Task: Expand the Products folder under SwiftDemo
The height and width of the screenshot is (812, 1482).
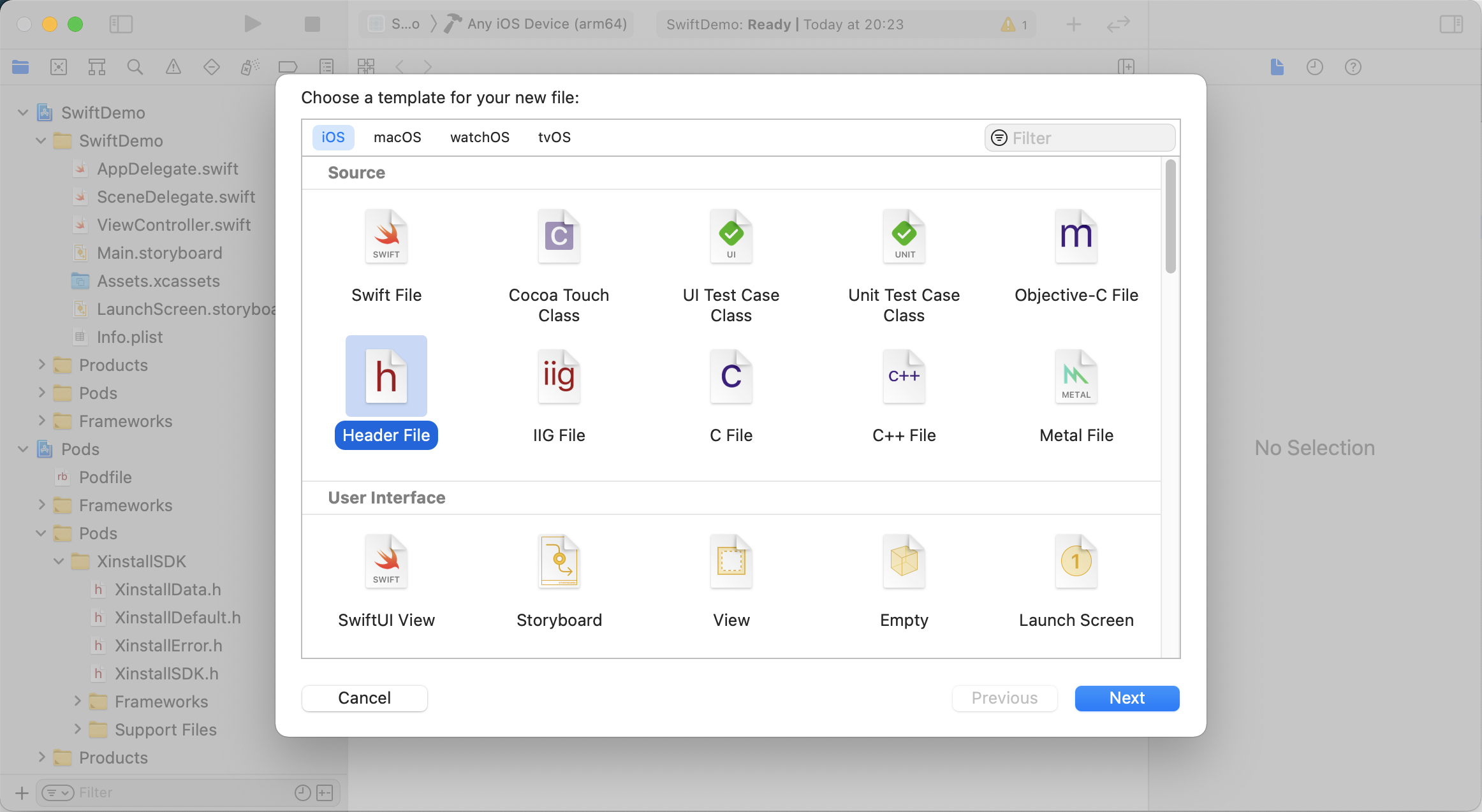Action: coord(42,365)
